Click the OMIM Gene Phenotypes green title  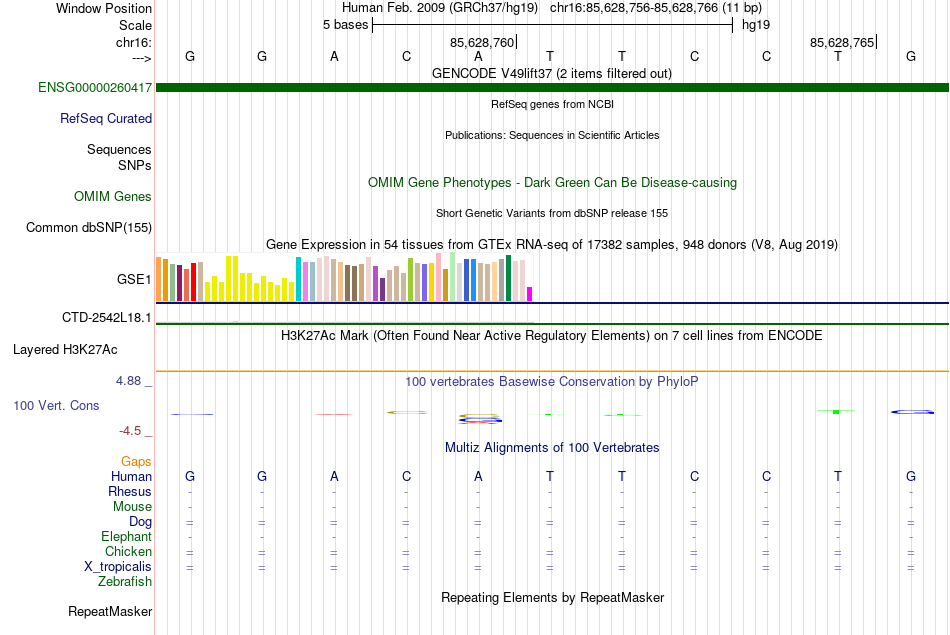[552, 183]
